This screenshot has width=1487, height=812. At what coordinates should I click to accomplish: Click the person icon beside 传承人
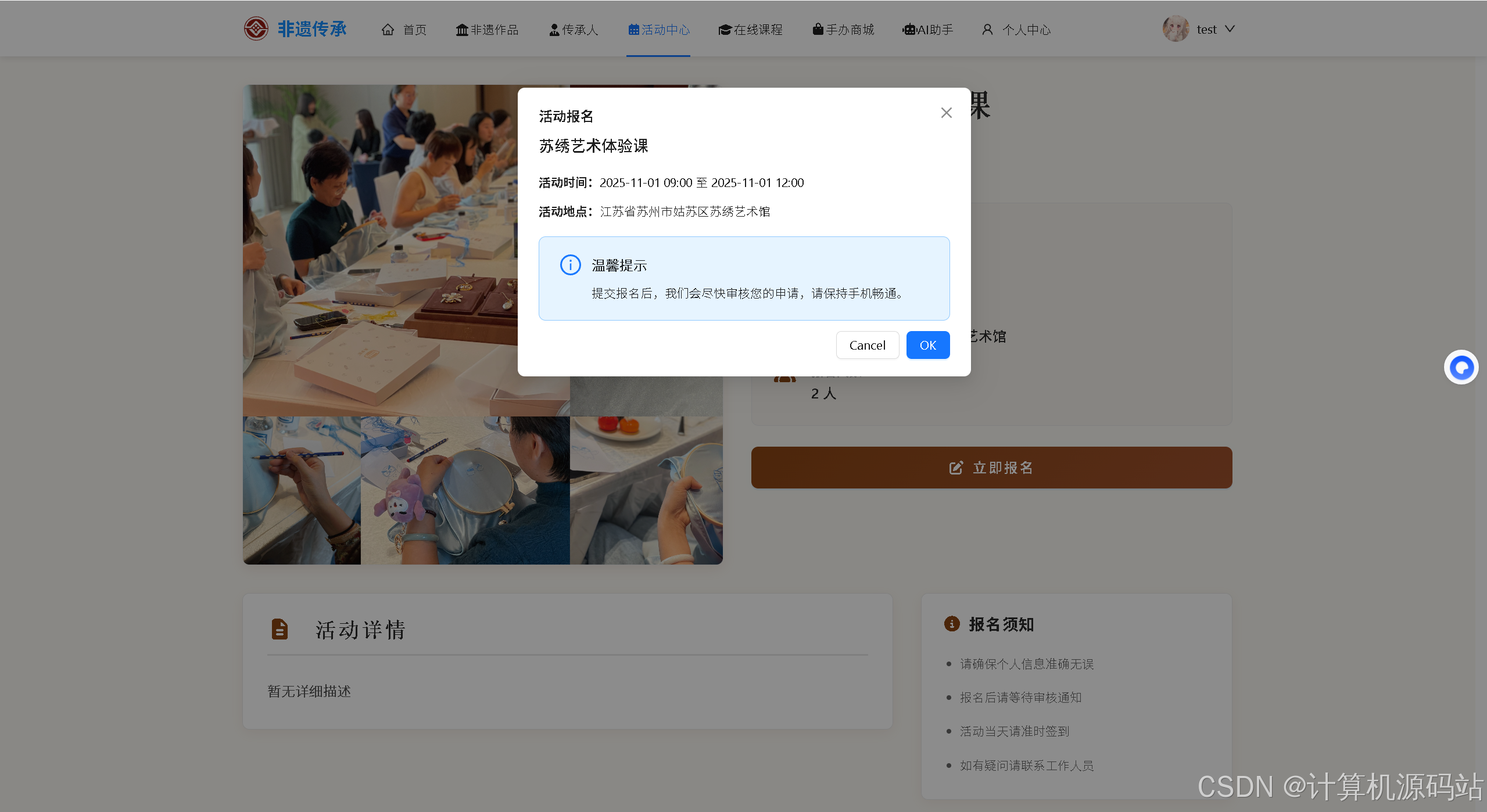click(x=554, y=30)
